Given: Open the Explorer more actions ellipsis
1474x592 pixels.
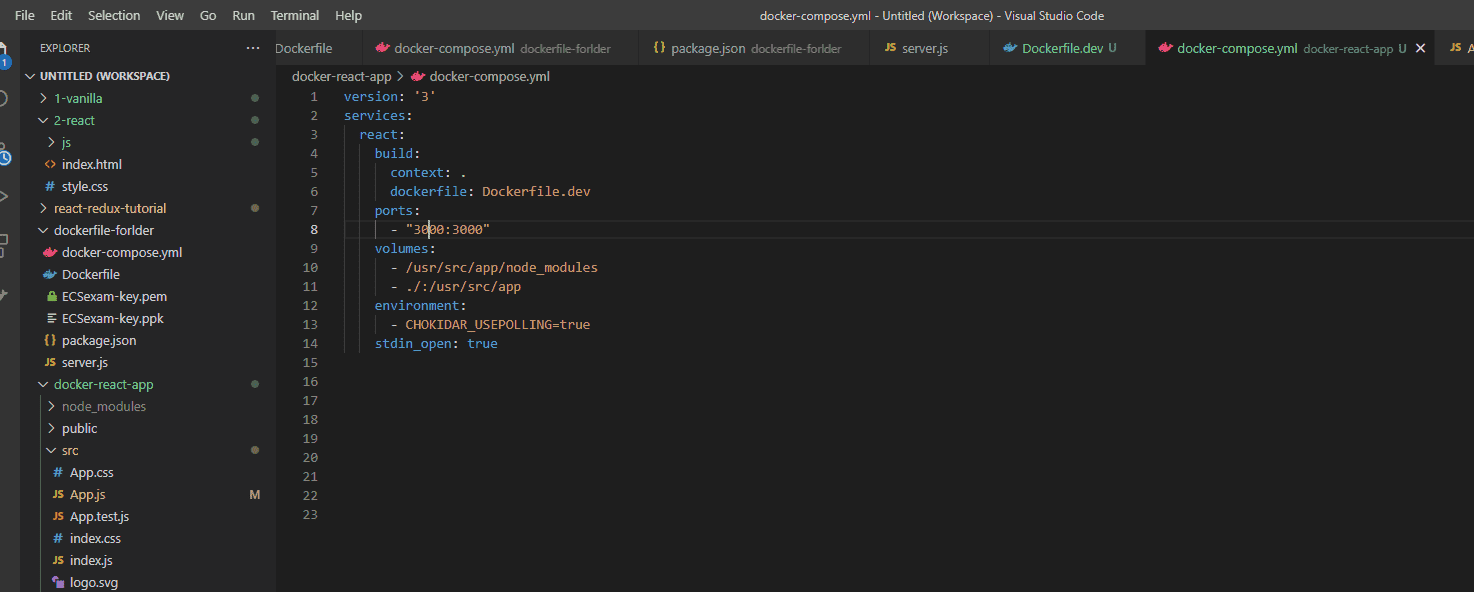Looking at the screenshot, I should pos(252,48).
